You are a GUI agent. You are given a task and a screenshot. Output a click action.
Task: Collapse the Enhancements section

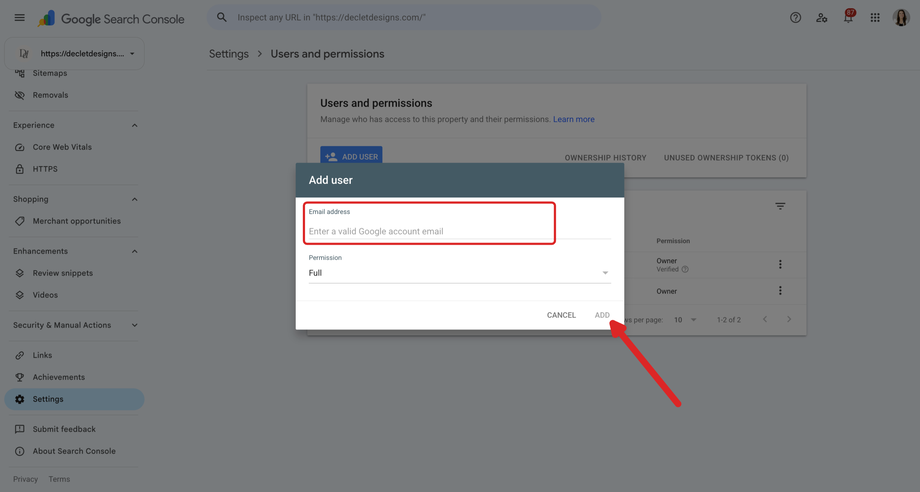(134, 251)
